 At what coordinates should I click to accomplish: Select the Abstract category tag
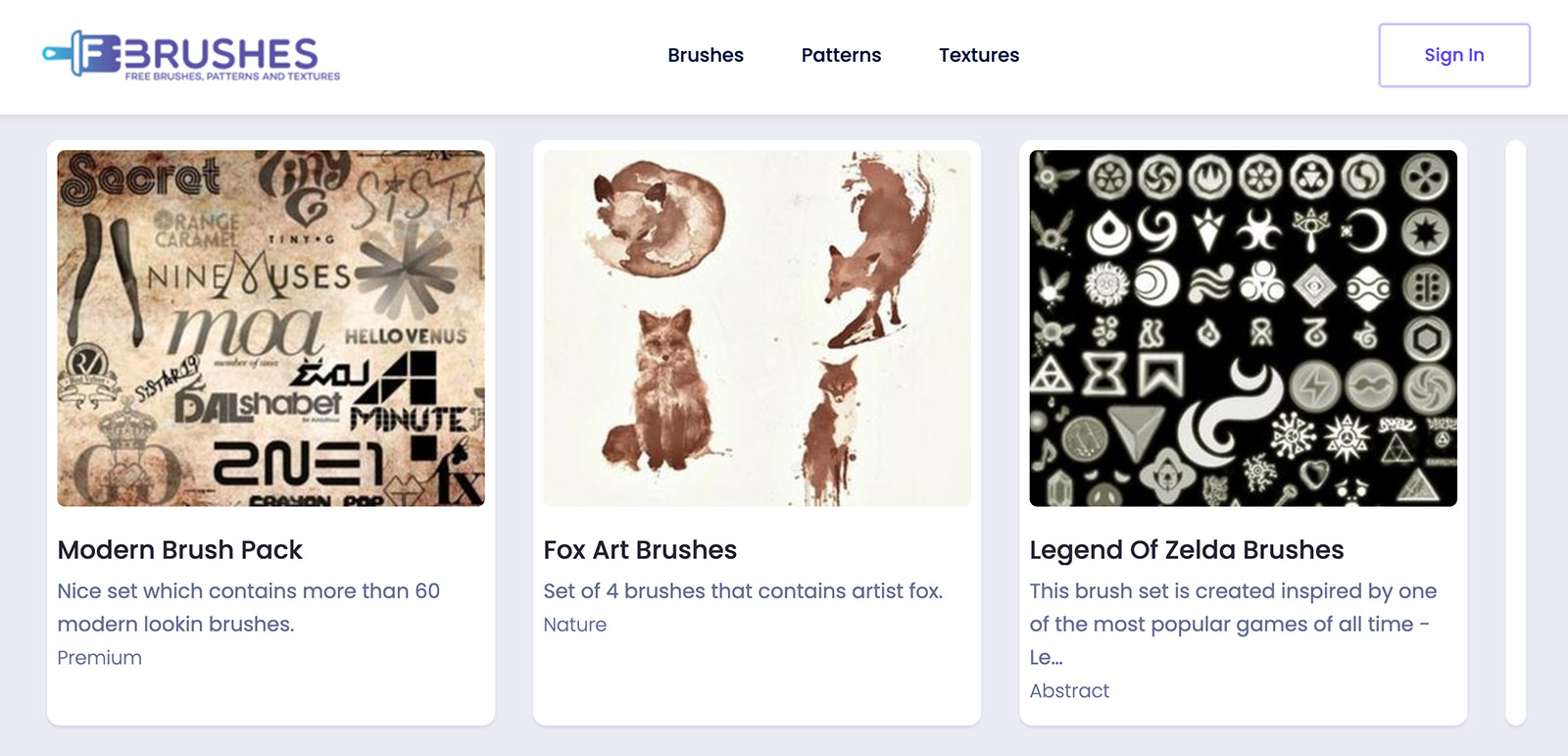tap(1068, 691)
